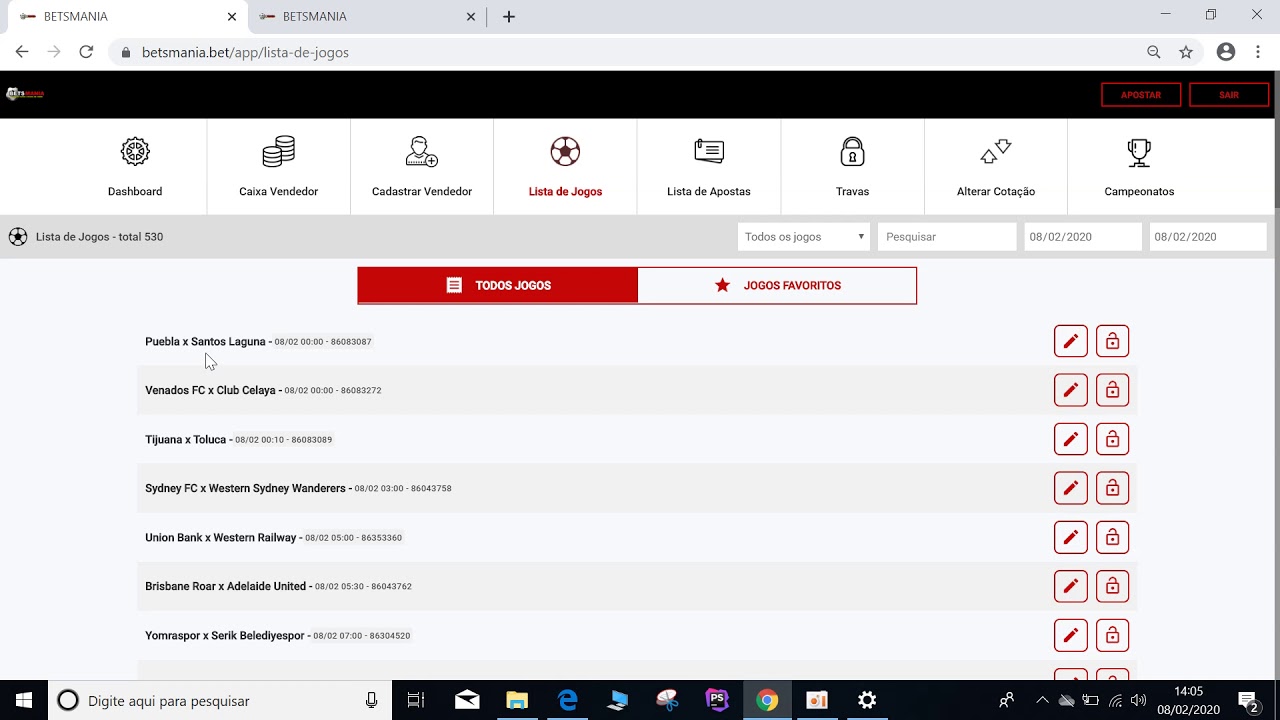The width and height of the screenshot is (1280, 720).
Task: Open the Dashboard menu icon
Action: 135,152
